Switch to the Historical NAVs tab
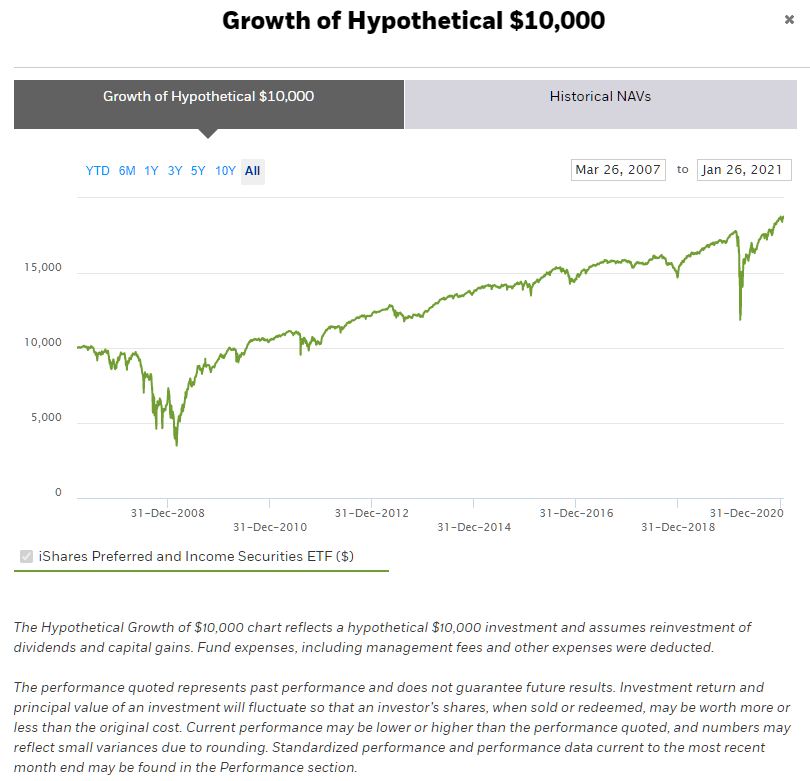This screenshot has height=781, width=810. [600, 104]
